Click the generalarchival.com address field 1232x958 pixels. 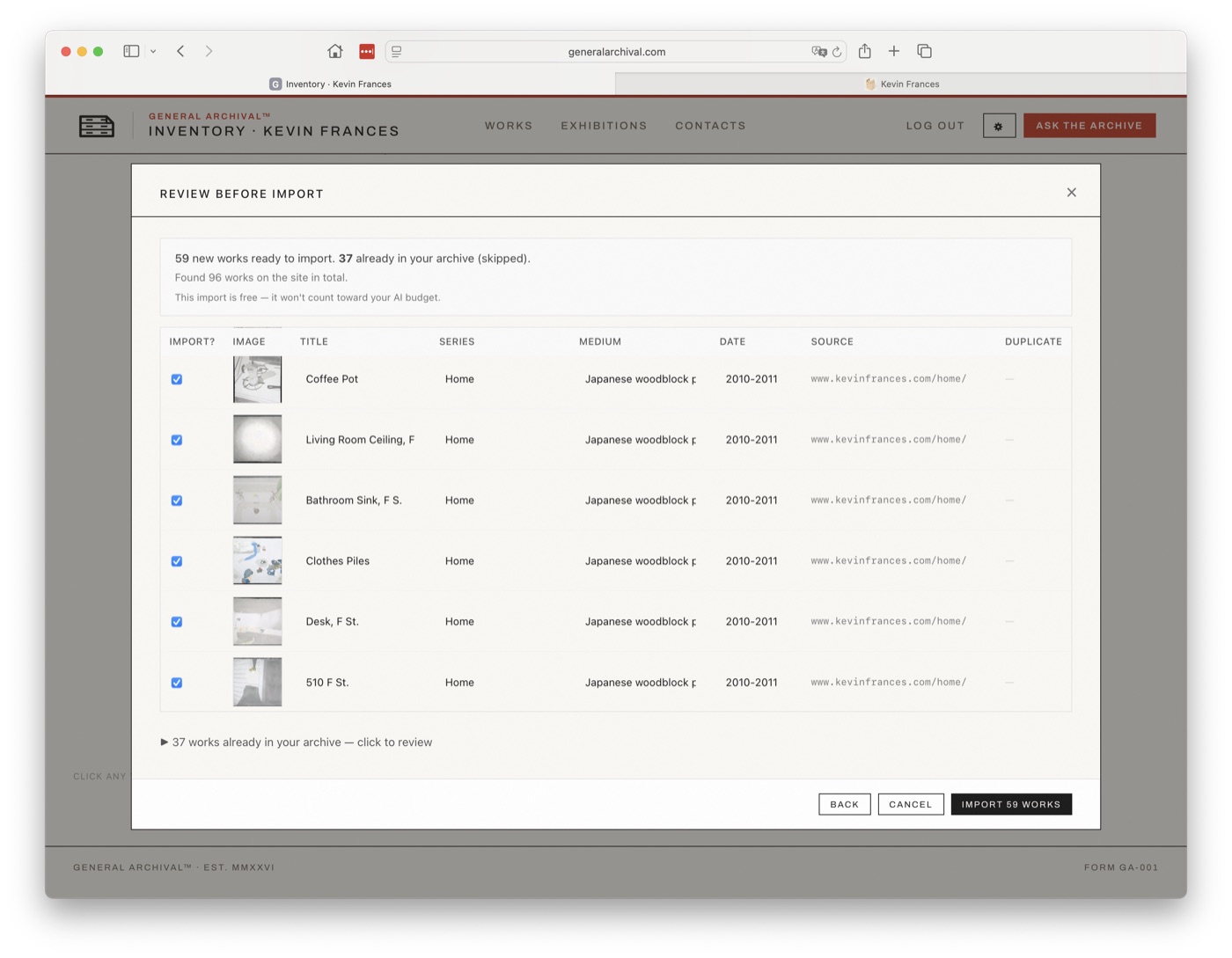(x=616, y=52)
